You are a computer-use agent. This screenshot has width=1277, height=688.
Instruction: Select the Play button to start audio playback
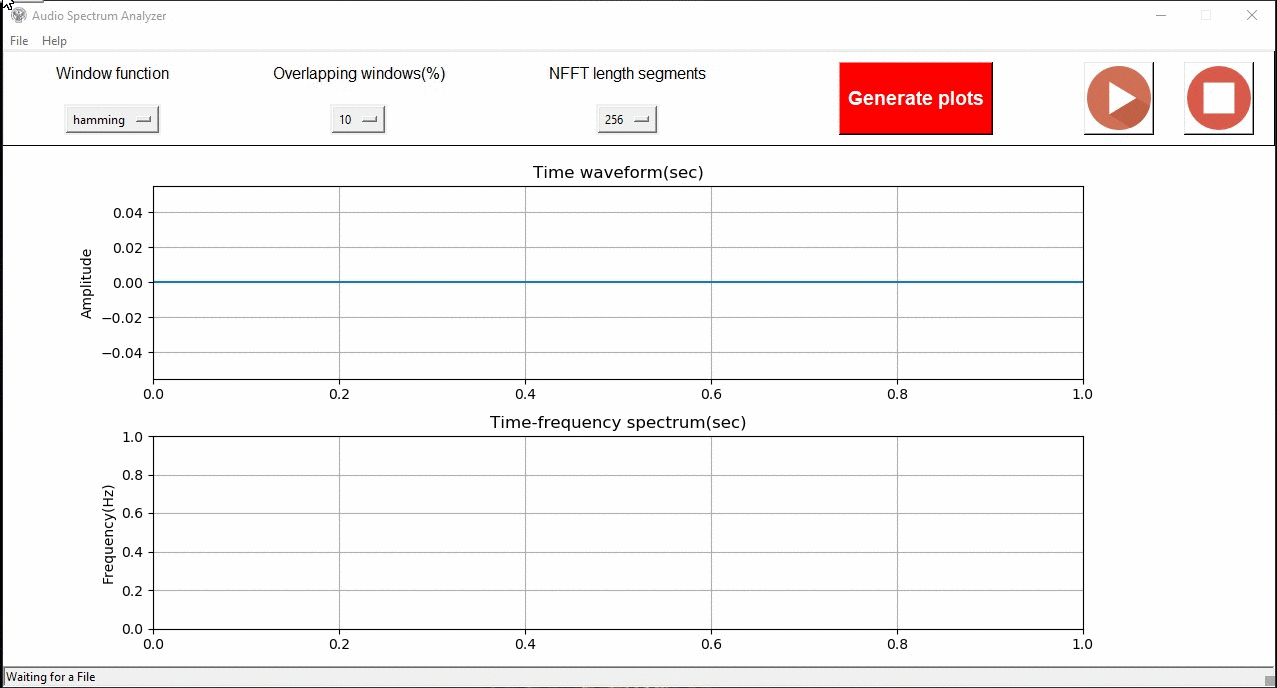pyautogui.click(x=1118, y=98)
